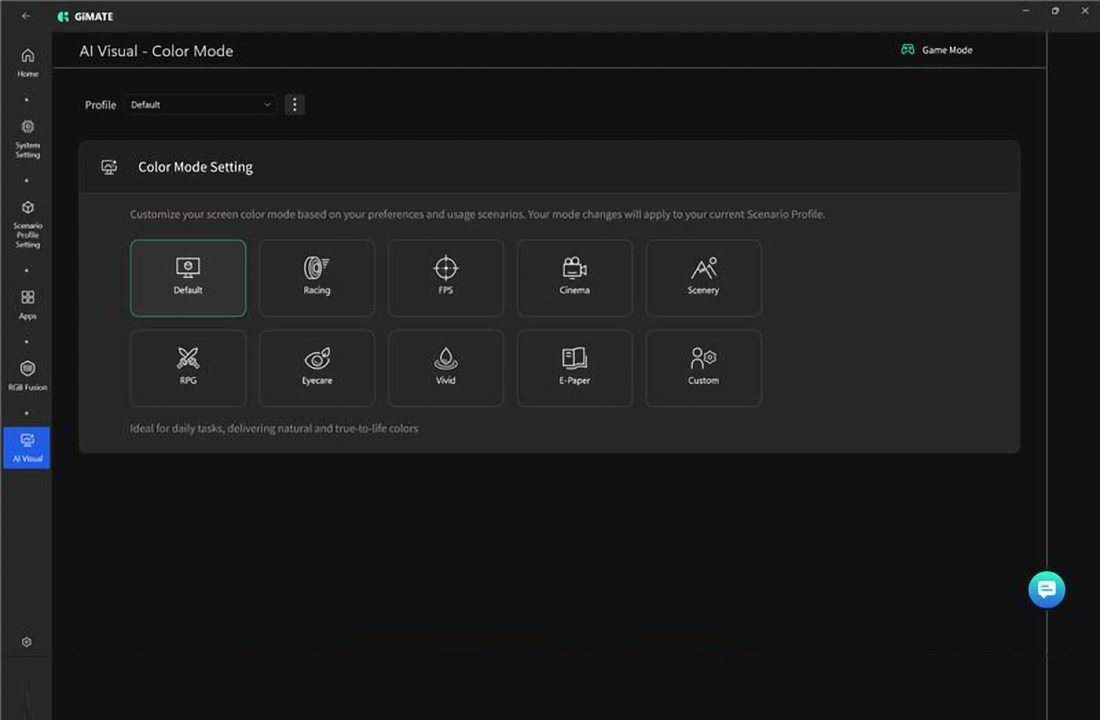
Task: Select the Custom color mode
Action: pos(704,368)
